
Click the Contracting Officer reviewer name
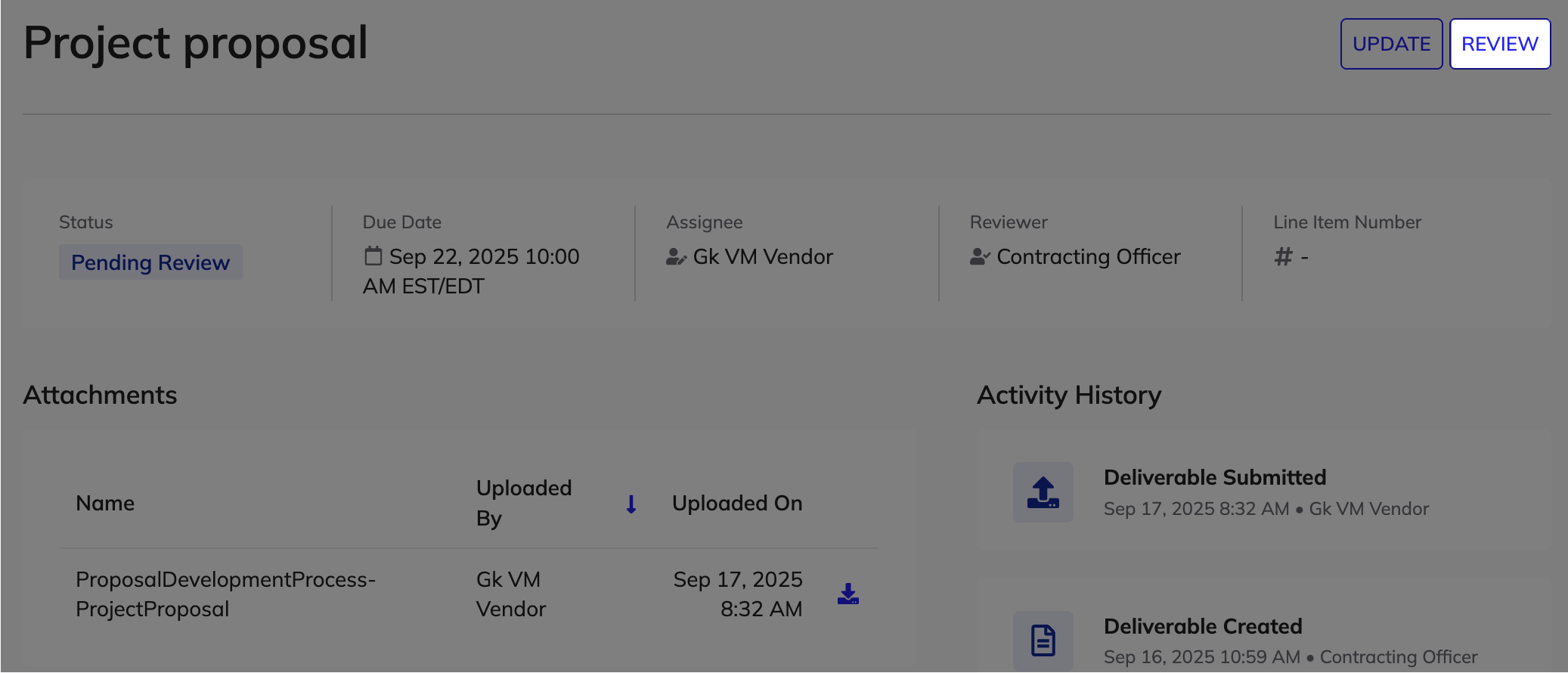click(x=1088, y=257)
